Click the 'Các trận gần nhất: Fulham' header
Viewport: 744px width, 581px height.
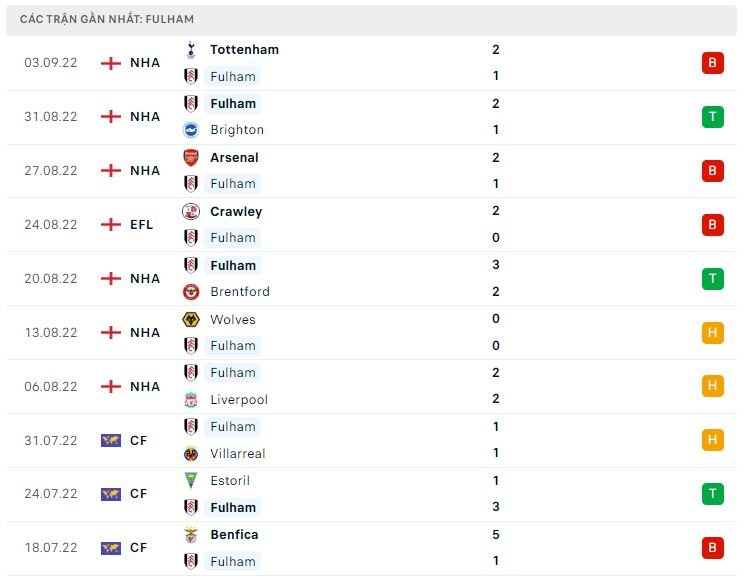point(107,19)
